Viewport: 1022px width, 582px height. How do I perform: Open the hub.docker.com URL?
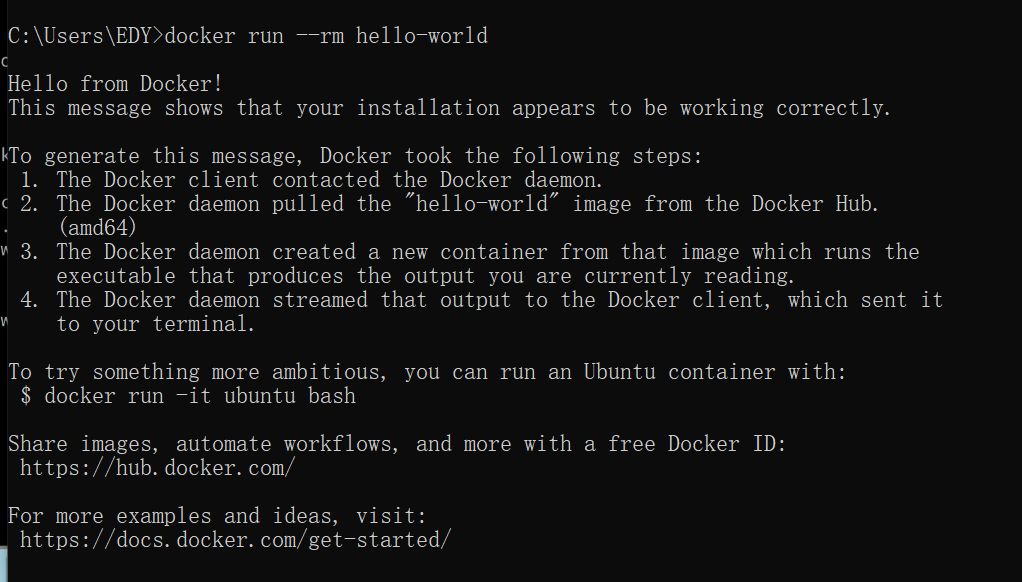(157, 468)
